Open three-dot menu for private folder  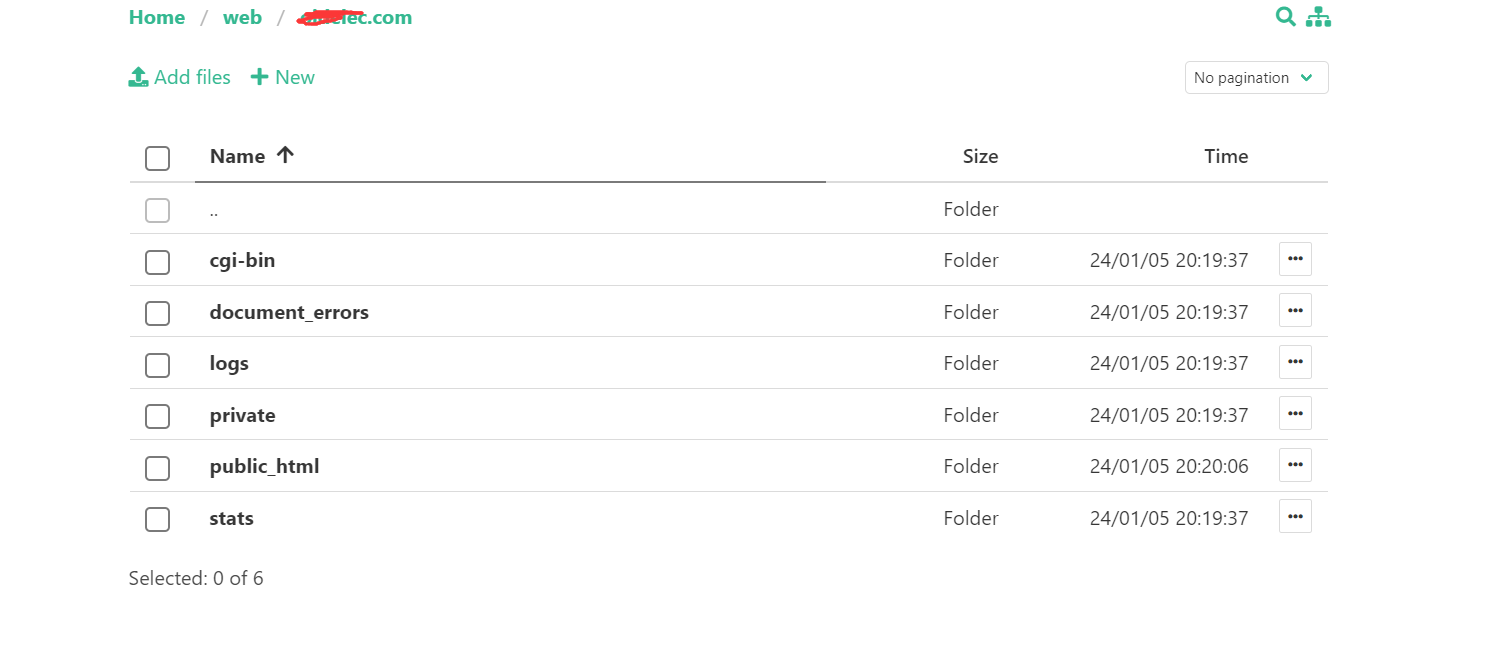click(x=1295, y=414)
